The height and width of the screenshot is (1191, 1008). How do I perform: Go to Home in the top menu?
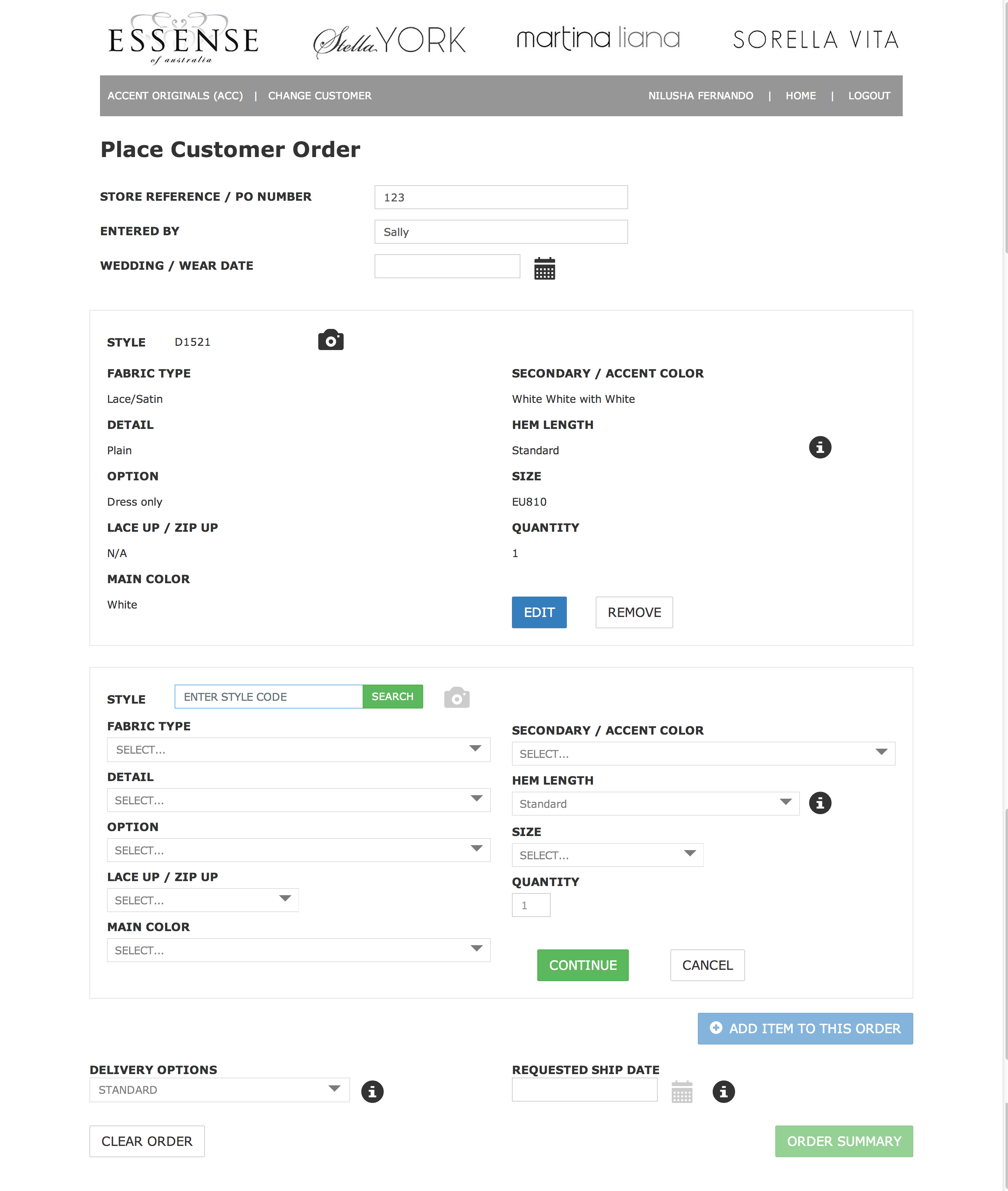click(800, 95)
